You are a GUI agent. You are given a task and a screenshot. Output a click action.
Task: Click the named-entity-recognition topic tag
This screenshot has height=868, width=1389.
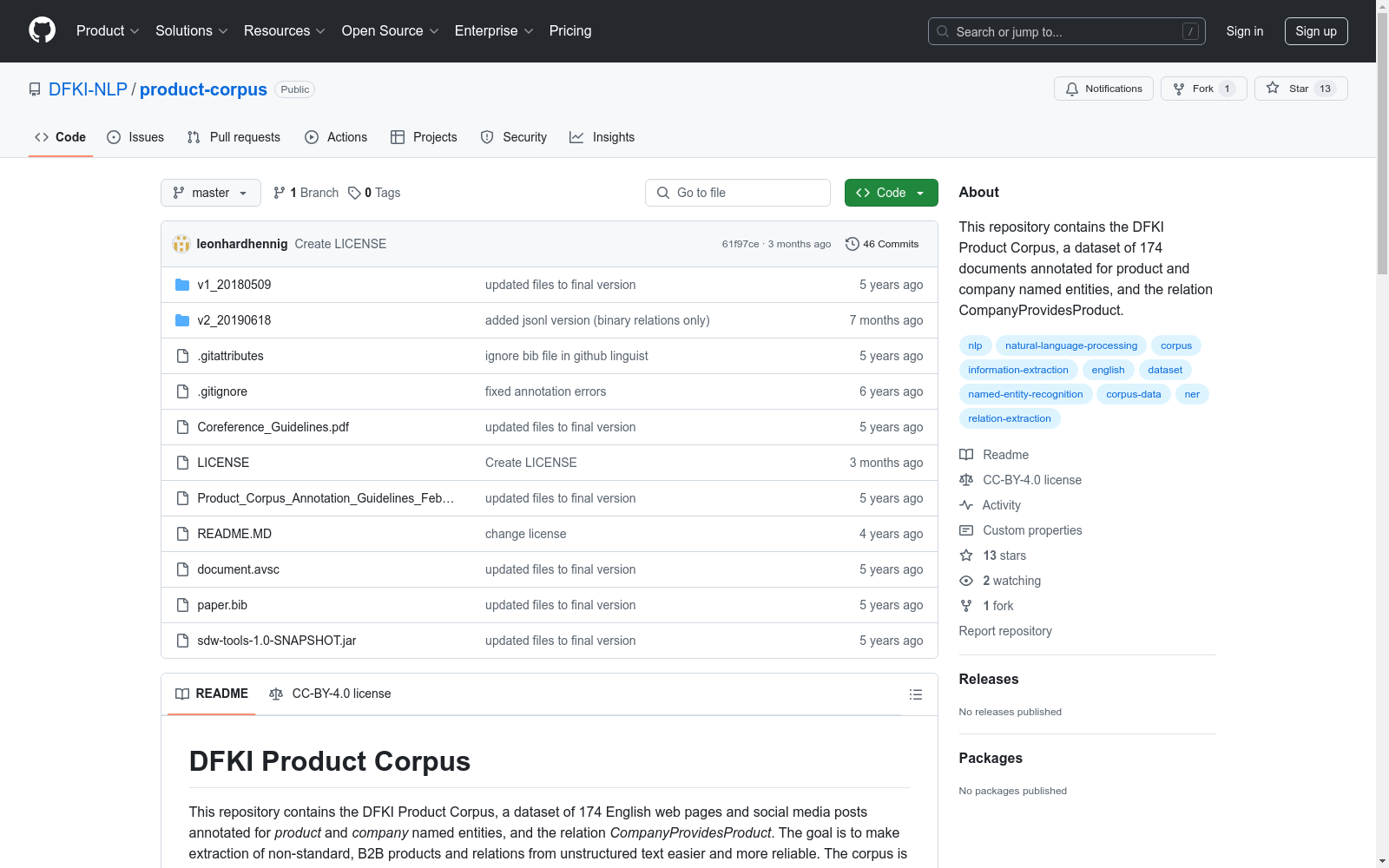pyautogui.click(x=1025, y=394)
